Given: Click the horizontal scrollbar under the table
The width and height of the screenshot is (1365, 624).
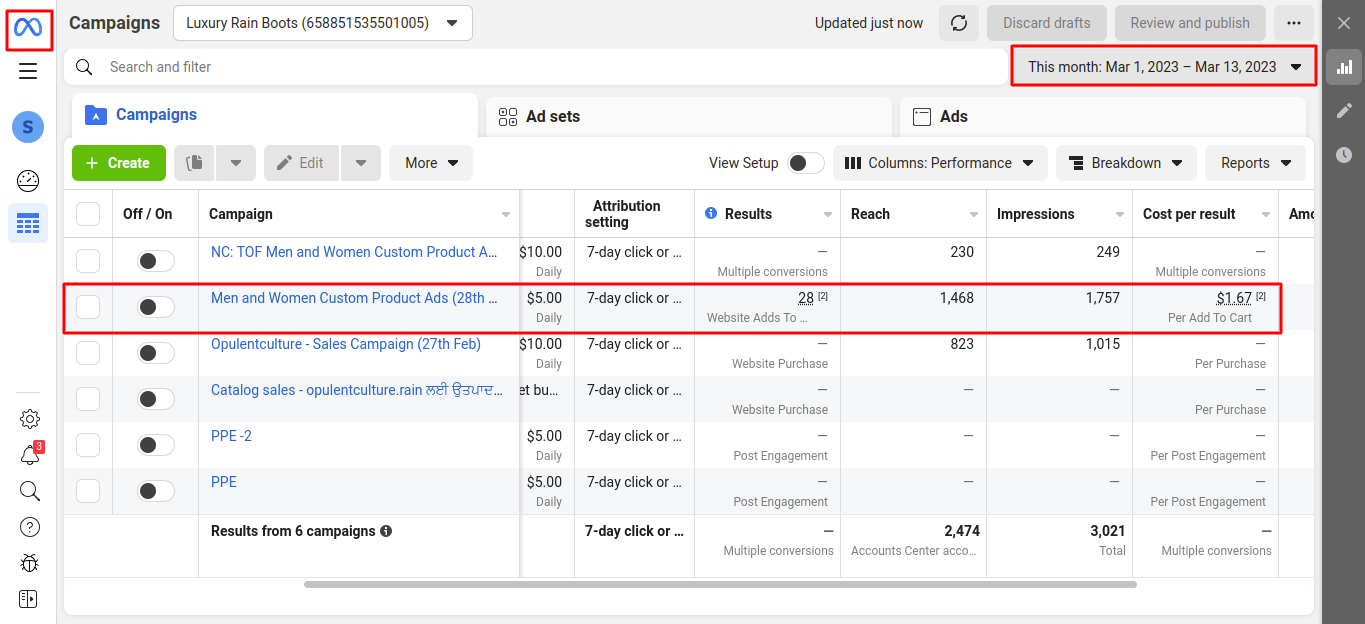Looking at the screenshot, I should pos(720,584).
